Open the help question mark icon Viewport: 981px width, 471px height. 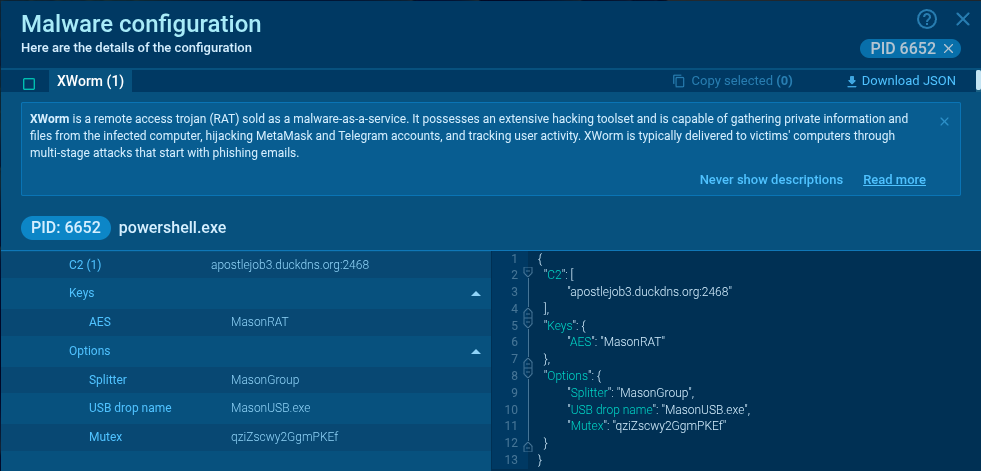(927, 19)
